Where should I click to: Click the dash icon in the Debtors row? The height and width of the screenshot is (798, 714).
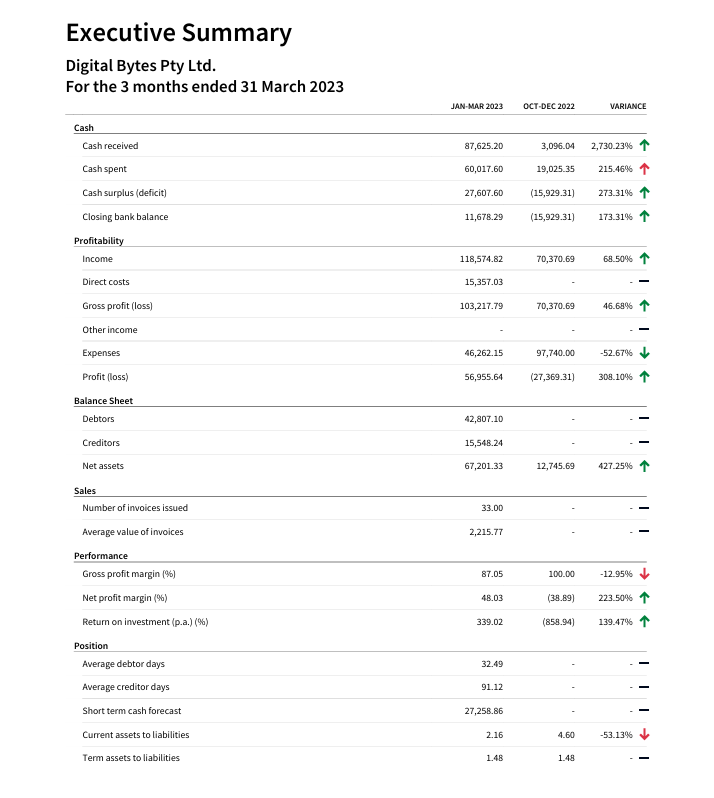click(x=644, y=419)
